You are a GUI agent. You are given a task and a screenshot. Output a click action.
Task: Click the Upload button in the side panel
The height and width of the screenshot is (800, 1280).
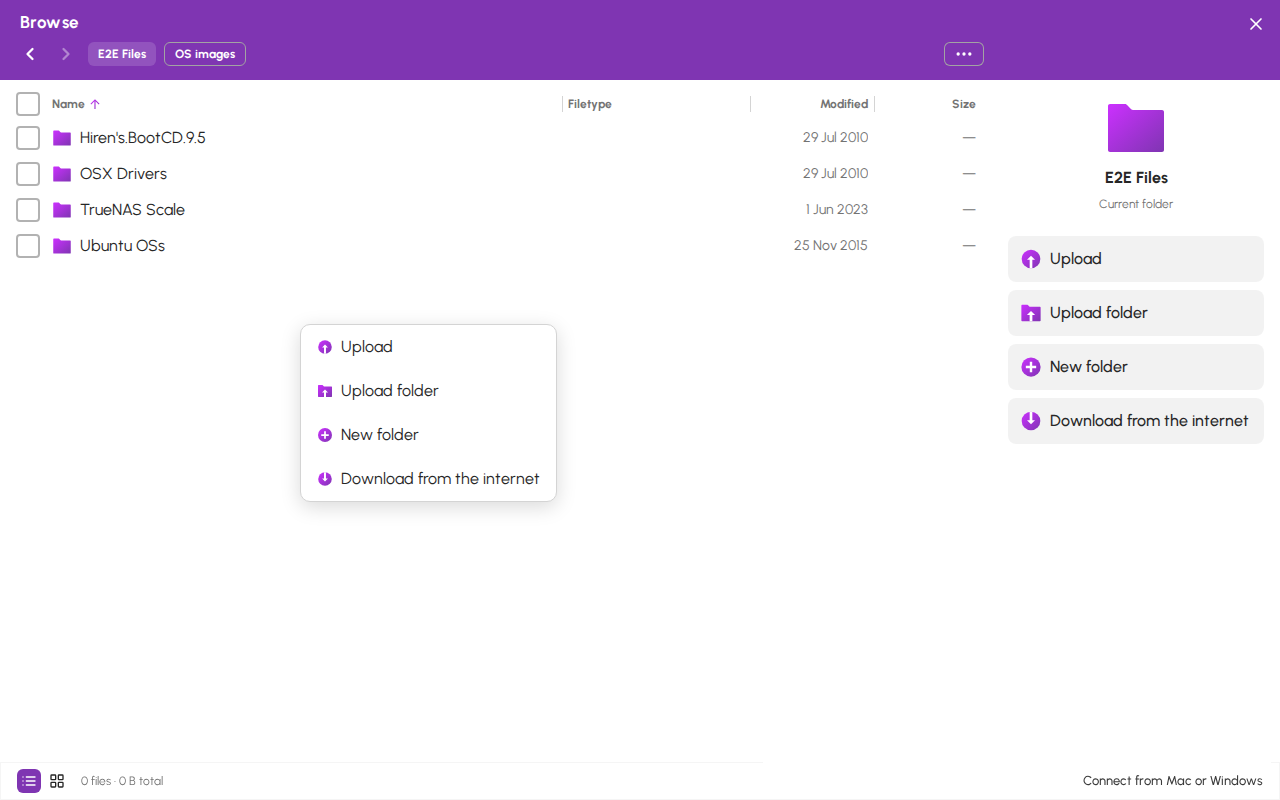pyautogui.click(x=1136, y=259)
